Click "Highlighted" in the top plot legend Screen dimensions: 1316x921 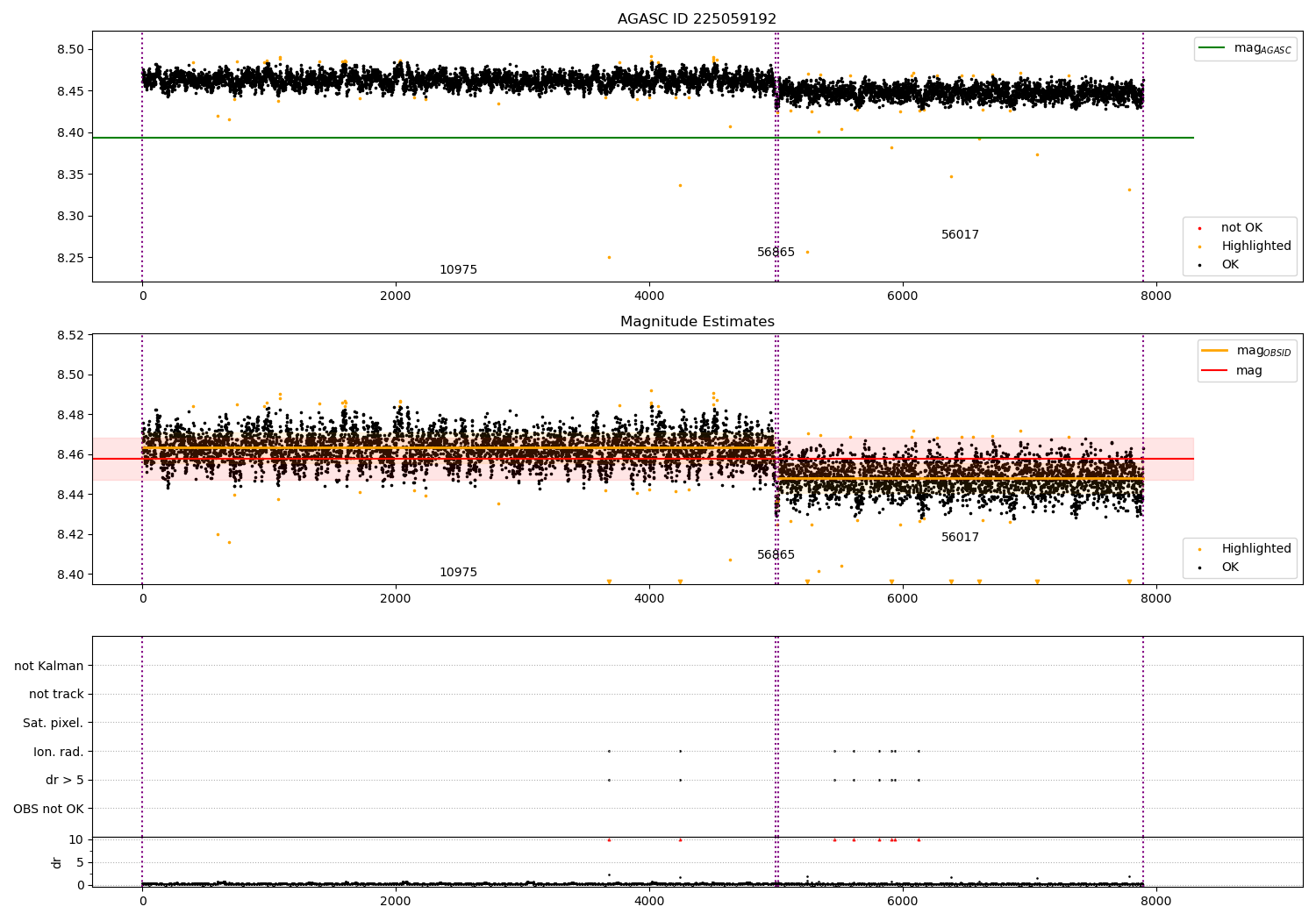(1244, 246)
